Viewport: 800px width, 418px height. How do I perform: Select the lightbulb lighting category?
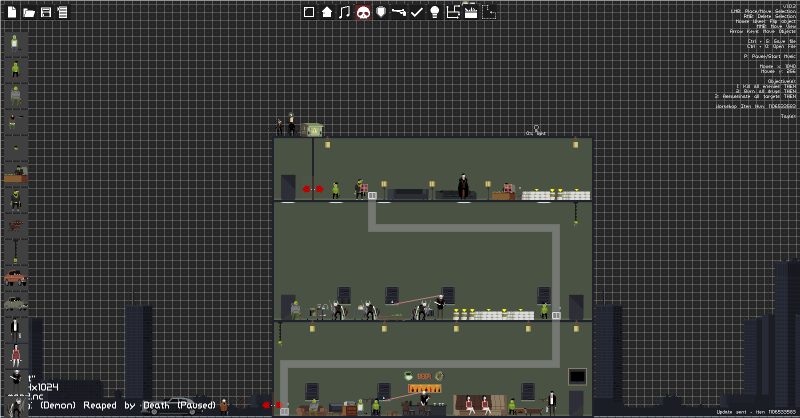[435, 12]
